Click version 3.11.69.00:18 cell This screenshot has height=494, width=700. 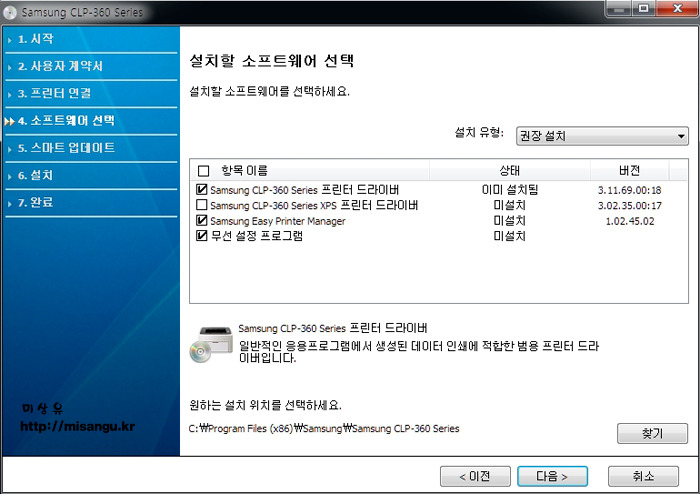click(x=629, y=190)
